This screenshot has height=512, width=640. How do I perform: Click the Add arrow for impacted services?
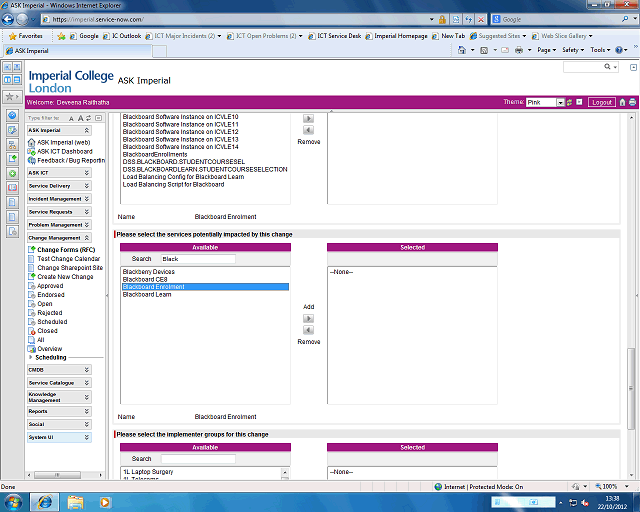coord(308,317)
